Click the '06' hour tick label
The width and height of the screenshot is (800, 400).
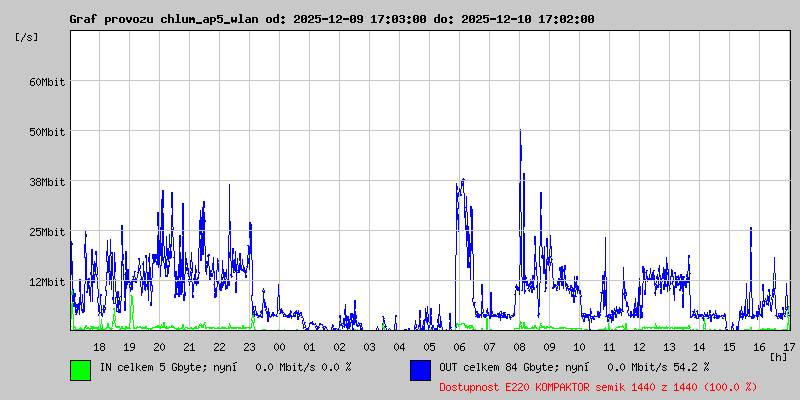point(459,347)
